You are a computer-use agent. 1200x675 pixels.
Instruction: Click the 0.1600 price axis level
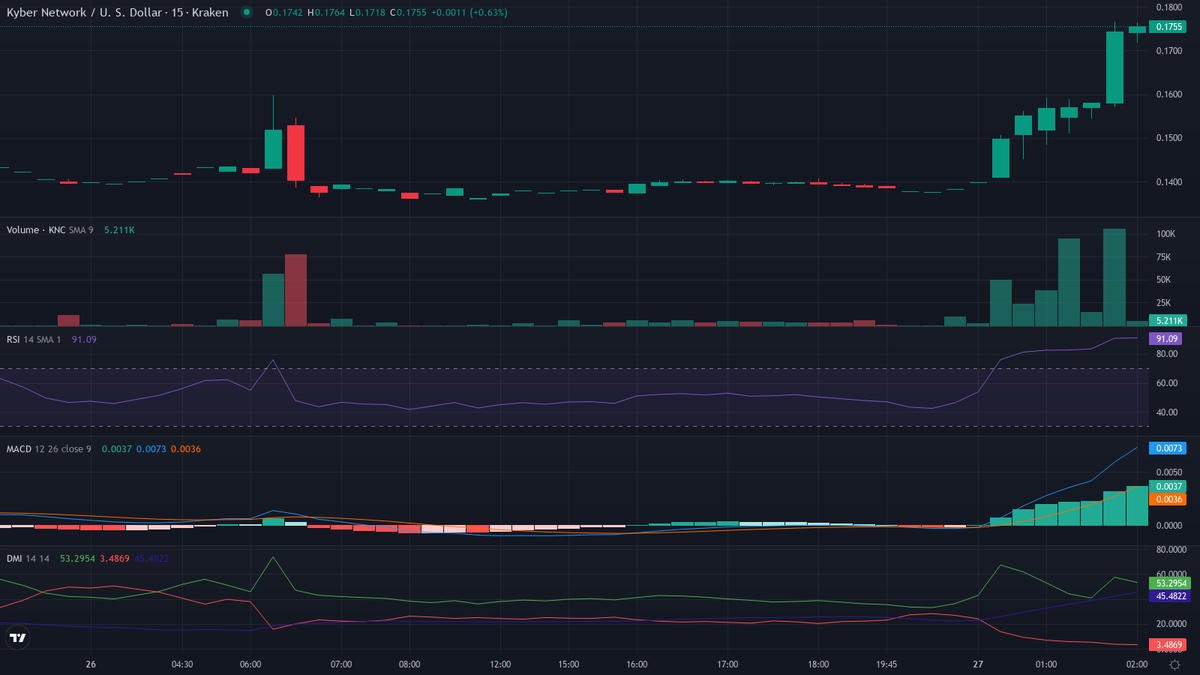[1168, 94]
